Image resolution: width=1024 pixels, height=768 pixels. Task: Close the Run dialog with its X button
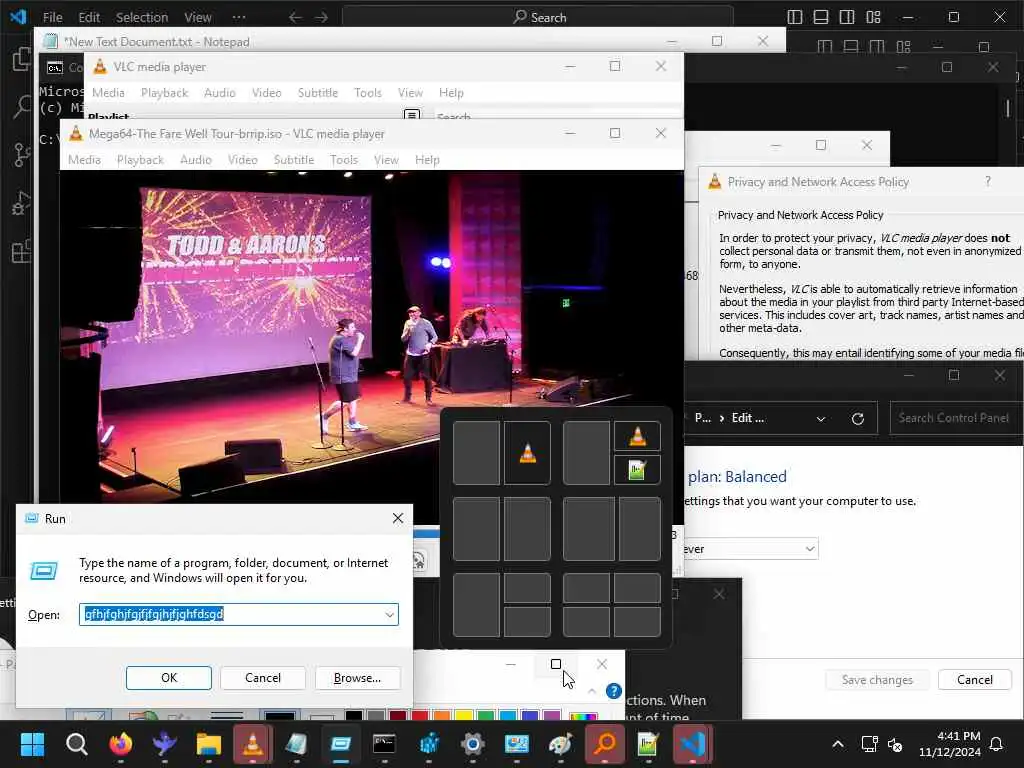398,519
